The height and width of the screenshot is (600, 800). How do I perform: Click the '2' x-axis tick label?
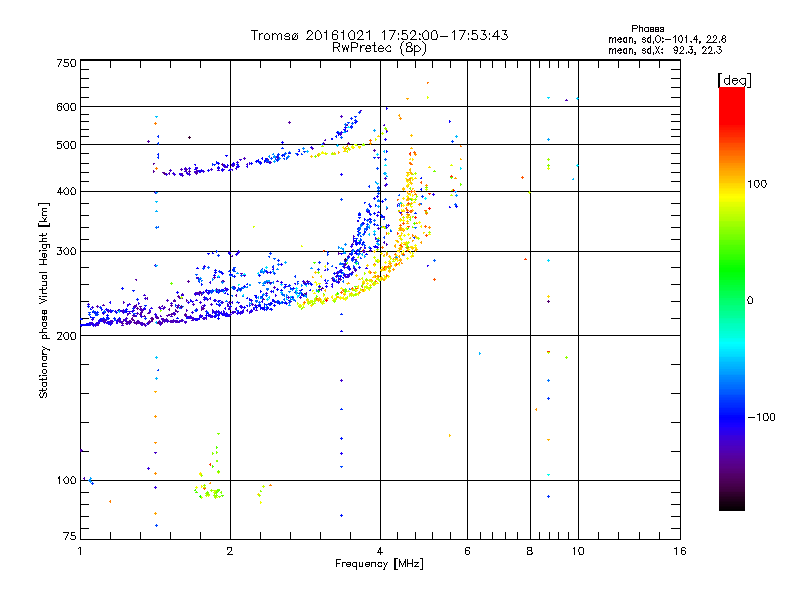pyautogui.click(x=230, y=551)
